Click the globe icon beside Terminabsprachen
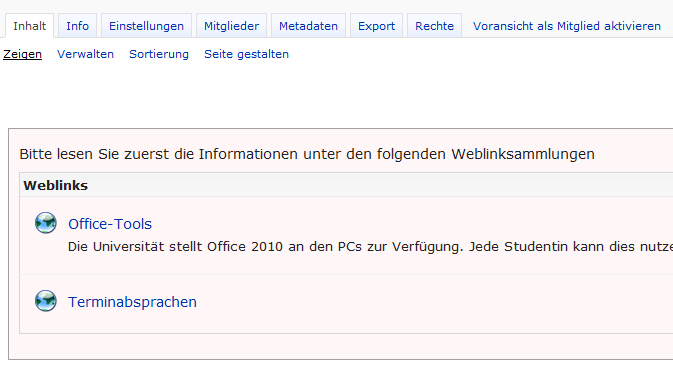Viewport: 673px width, 376px height. pos(45,301)
